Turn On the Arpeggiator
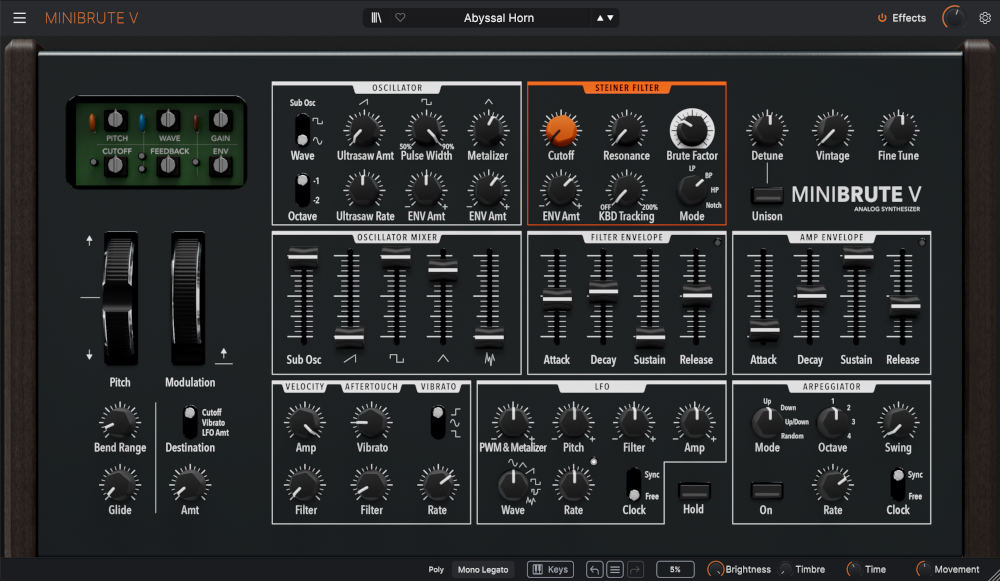The image size is (1000, 581). pos(766,491)
